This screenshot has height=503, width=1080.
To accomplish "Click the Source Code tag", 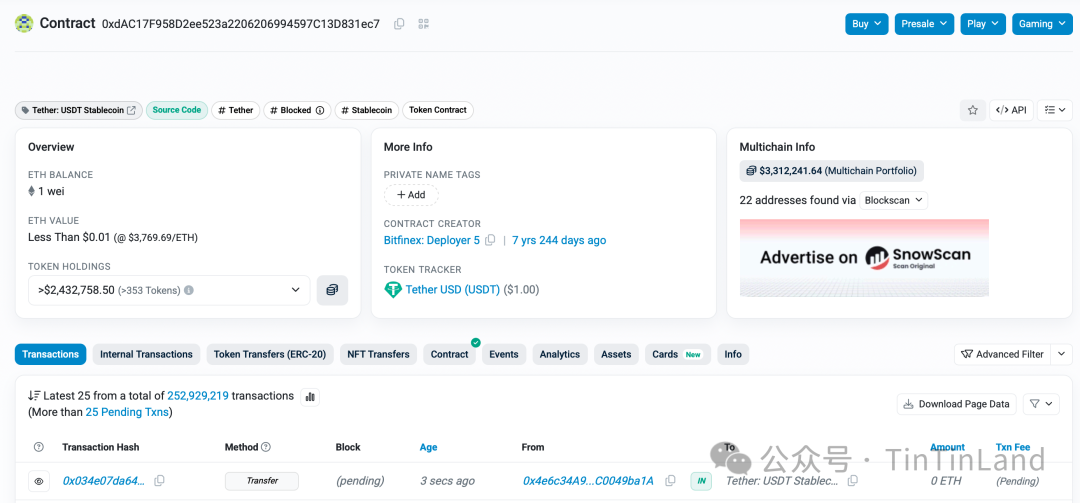I will [176, 110].
